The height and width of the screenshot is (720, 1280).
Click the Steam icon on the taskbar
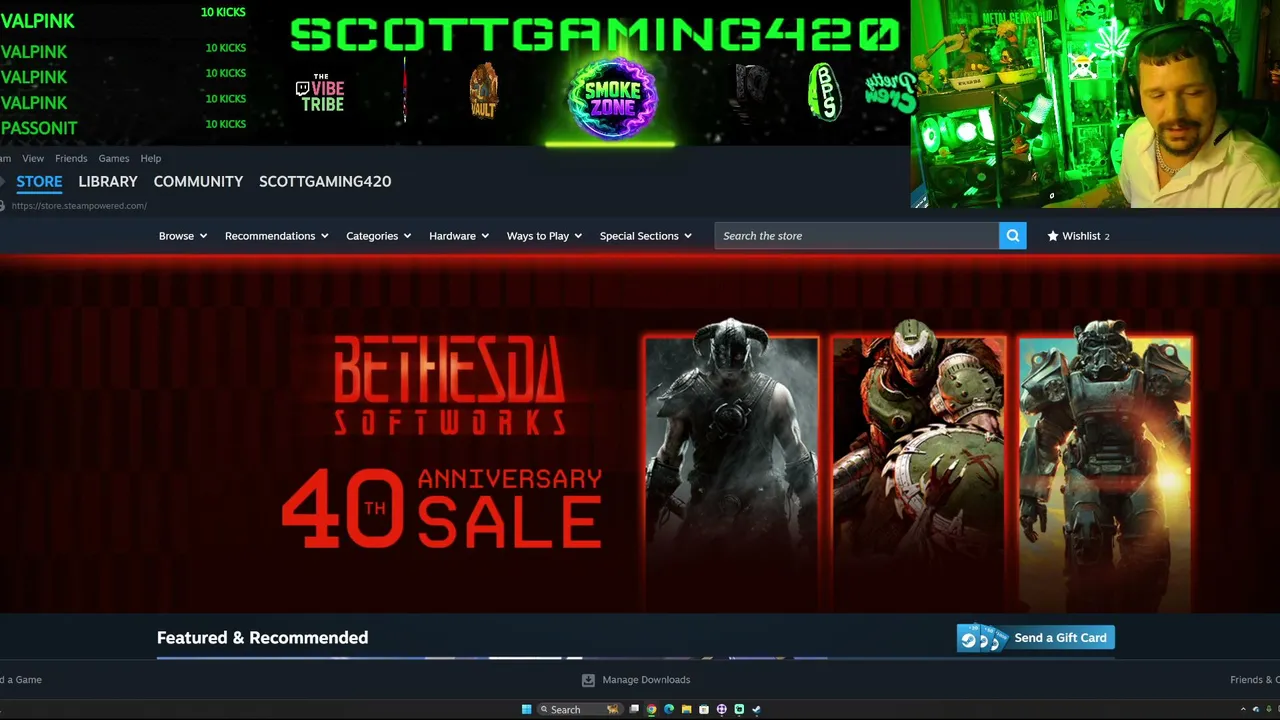(x=756, y=709)
